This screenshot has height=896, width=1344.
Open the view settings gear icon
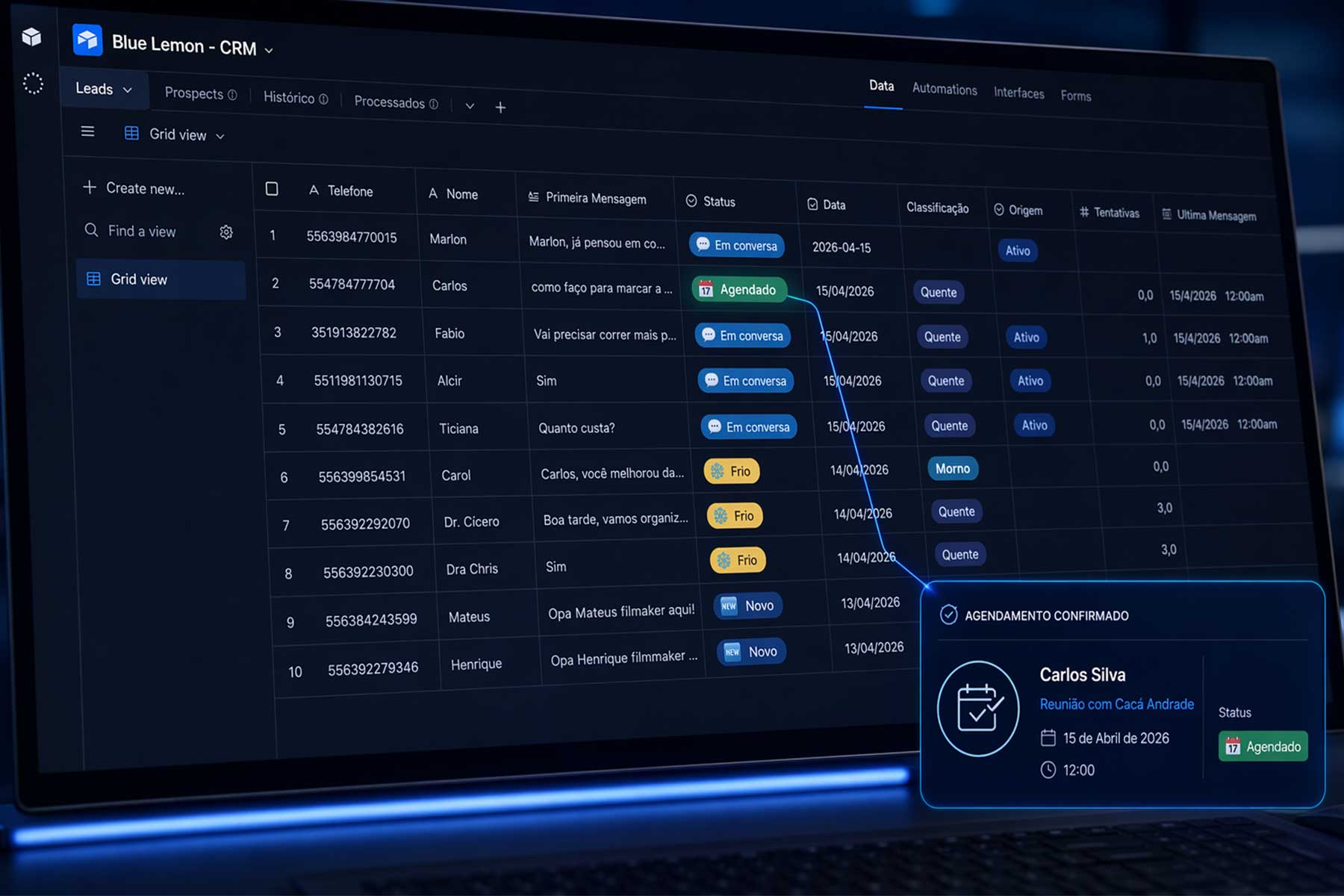point(226,232)
